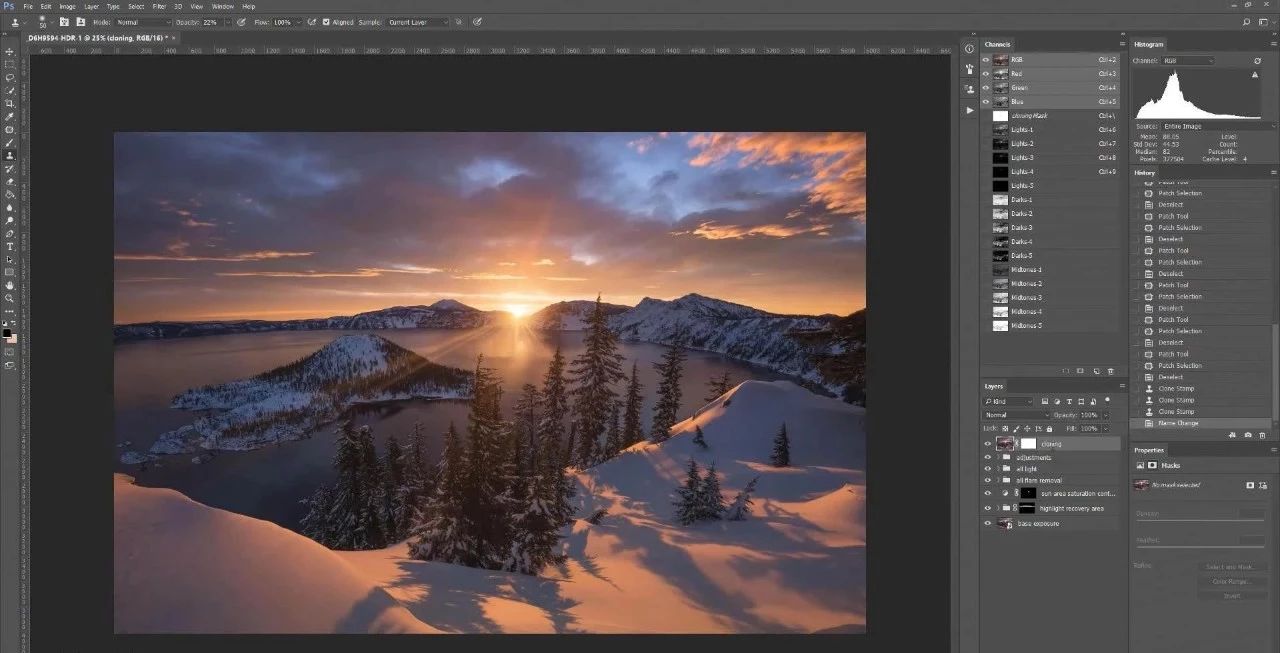Select the Darks-3 channel thumbnail
Image resolution: width=1280 pixels, height=653 pixels.
point(1000,228)
